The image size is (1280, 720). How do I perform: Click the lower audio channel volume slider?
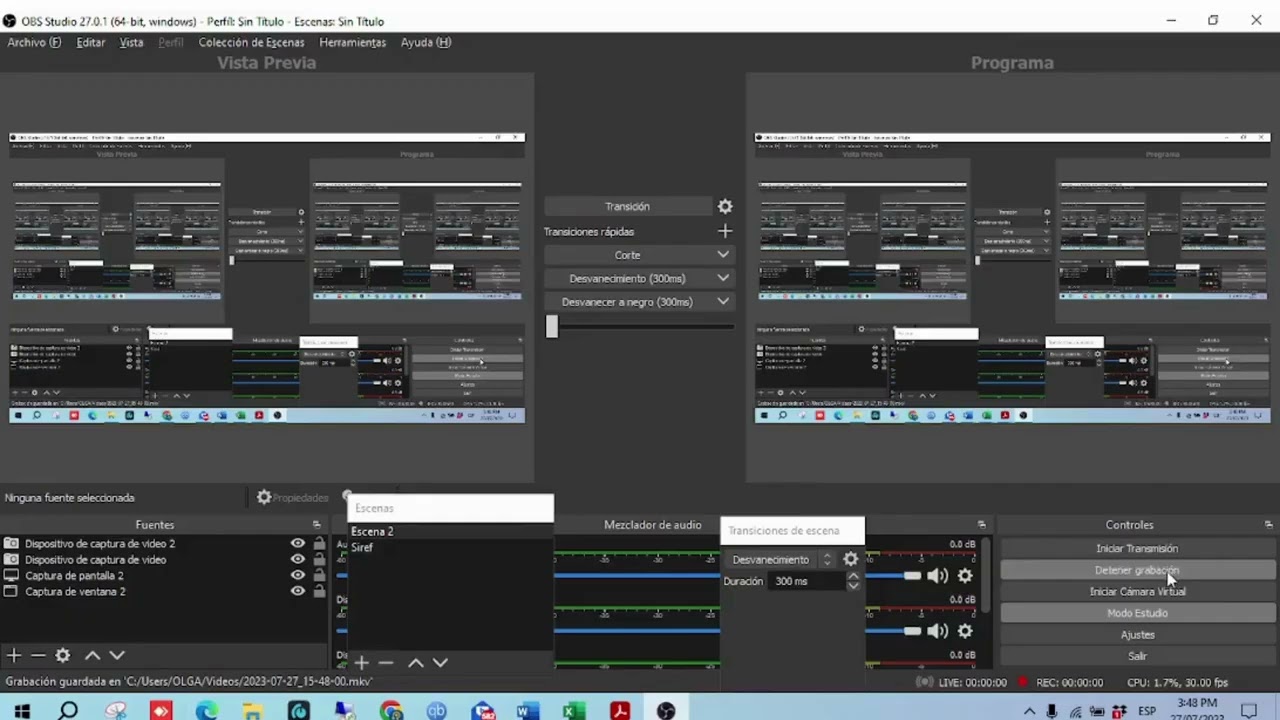912,631
